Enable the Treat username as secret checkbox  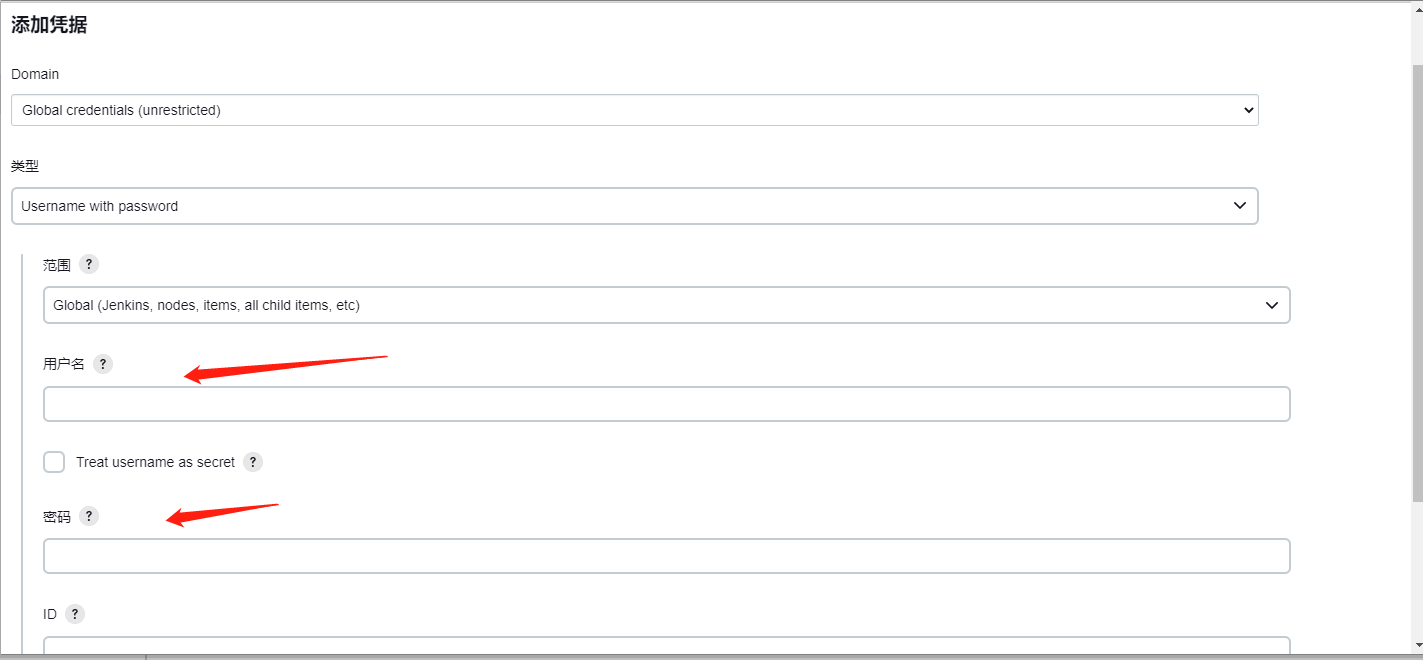tap(54, 462)
